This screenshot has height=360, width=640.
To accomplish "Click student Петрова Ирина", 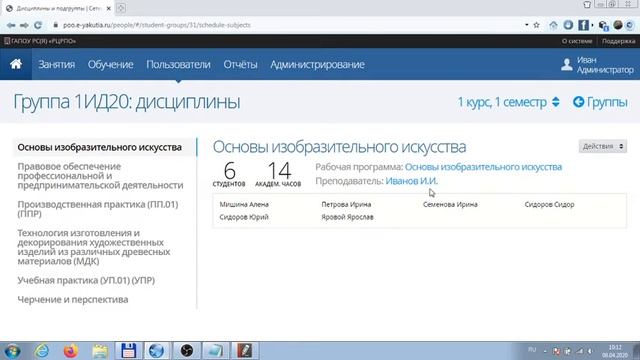I will tap(346, 204).
